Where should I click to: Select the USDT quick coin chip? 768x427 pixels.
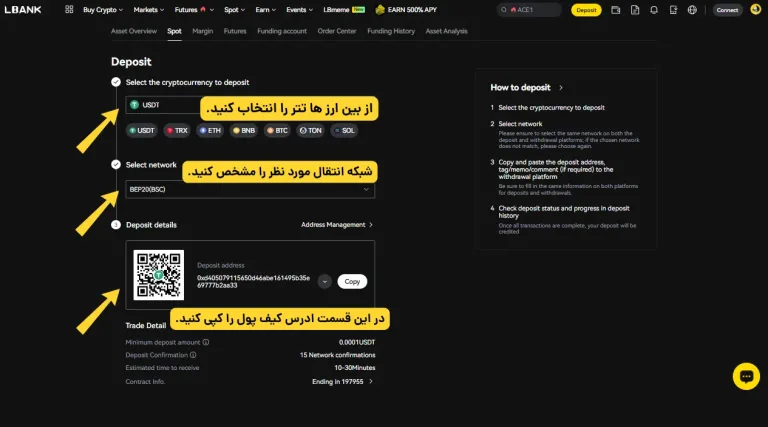click(x=142, y=130)
